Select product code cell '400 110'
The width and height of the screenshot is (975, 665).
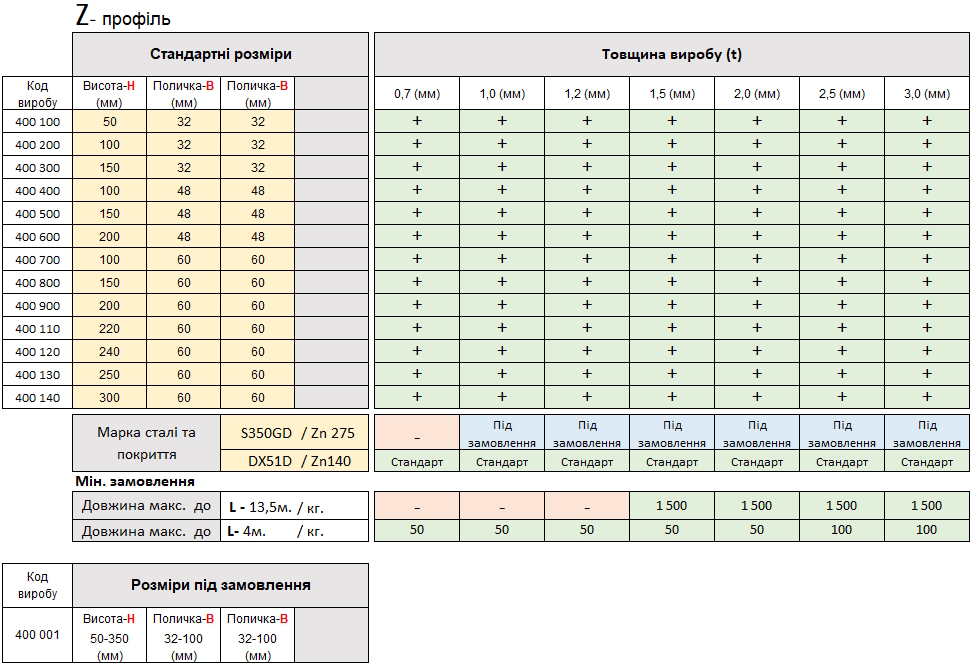tap(37, 329)
